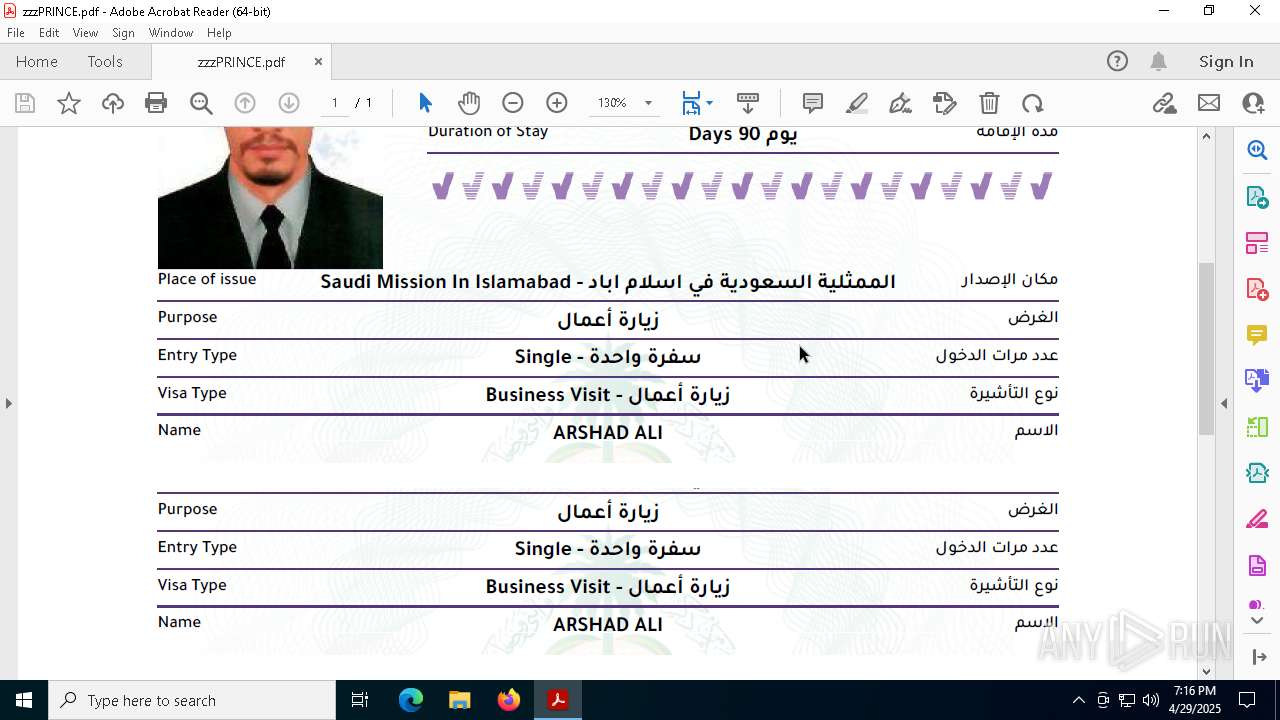Show more tools chevron in right pane
The image size is (1280, 720).
pos(1257,621)
